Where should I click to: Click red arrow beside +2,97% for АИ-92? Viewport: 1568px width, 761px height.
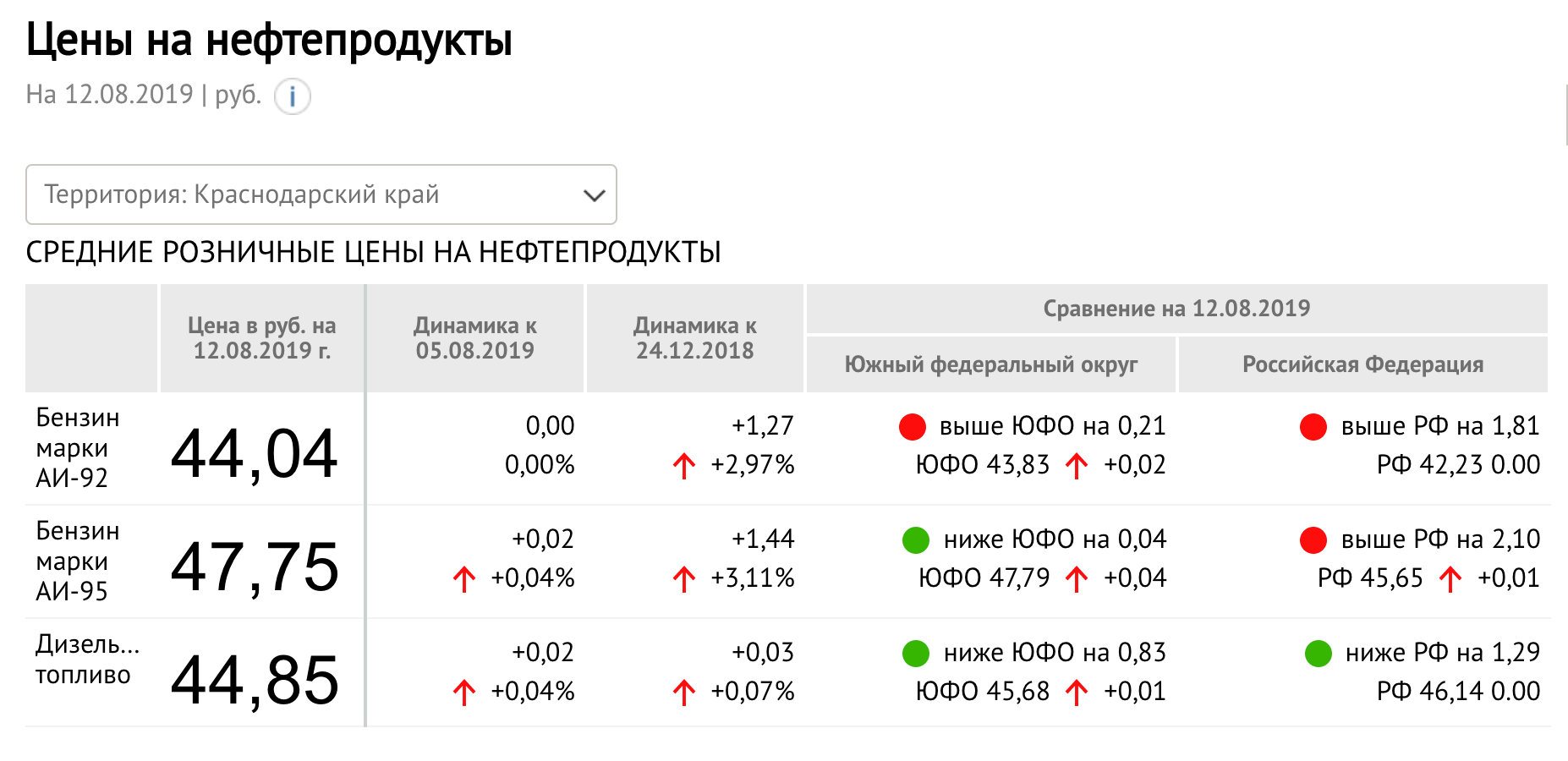684,466
